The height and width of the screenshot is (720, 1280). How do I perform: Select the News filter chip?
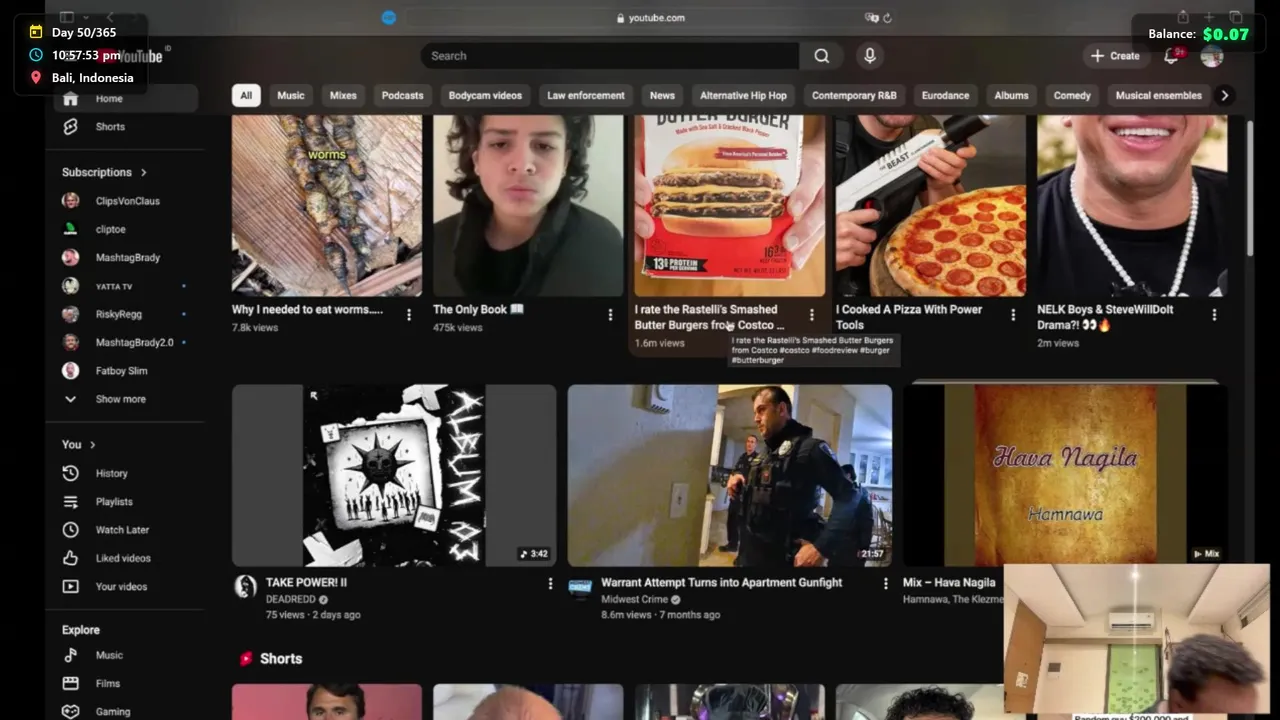tap(662, 95)
